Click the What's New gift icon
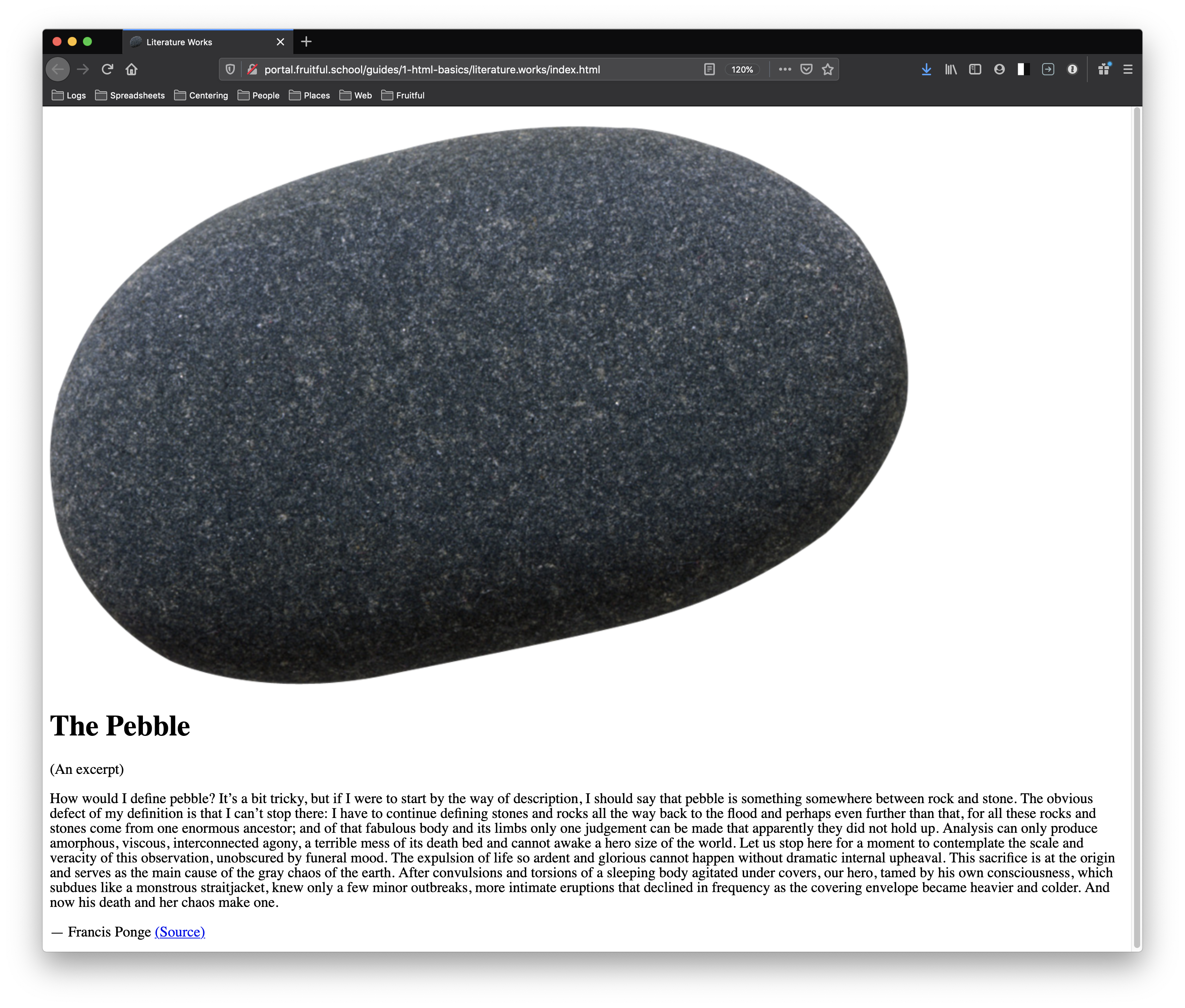Screen dimensions: 1185x1008 1104,69
